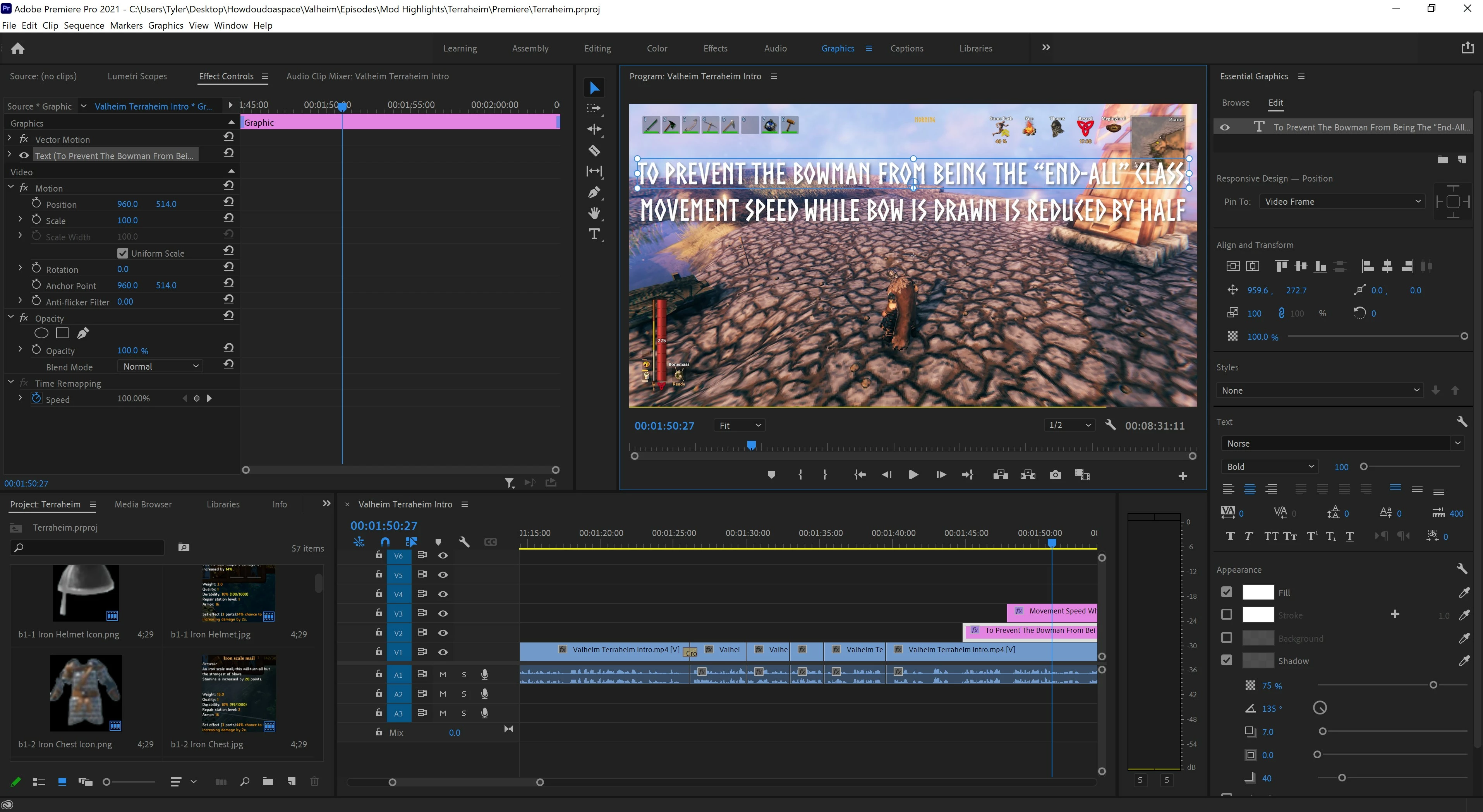
Task: Mute audio track A1
Action: click(443, 675)
